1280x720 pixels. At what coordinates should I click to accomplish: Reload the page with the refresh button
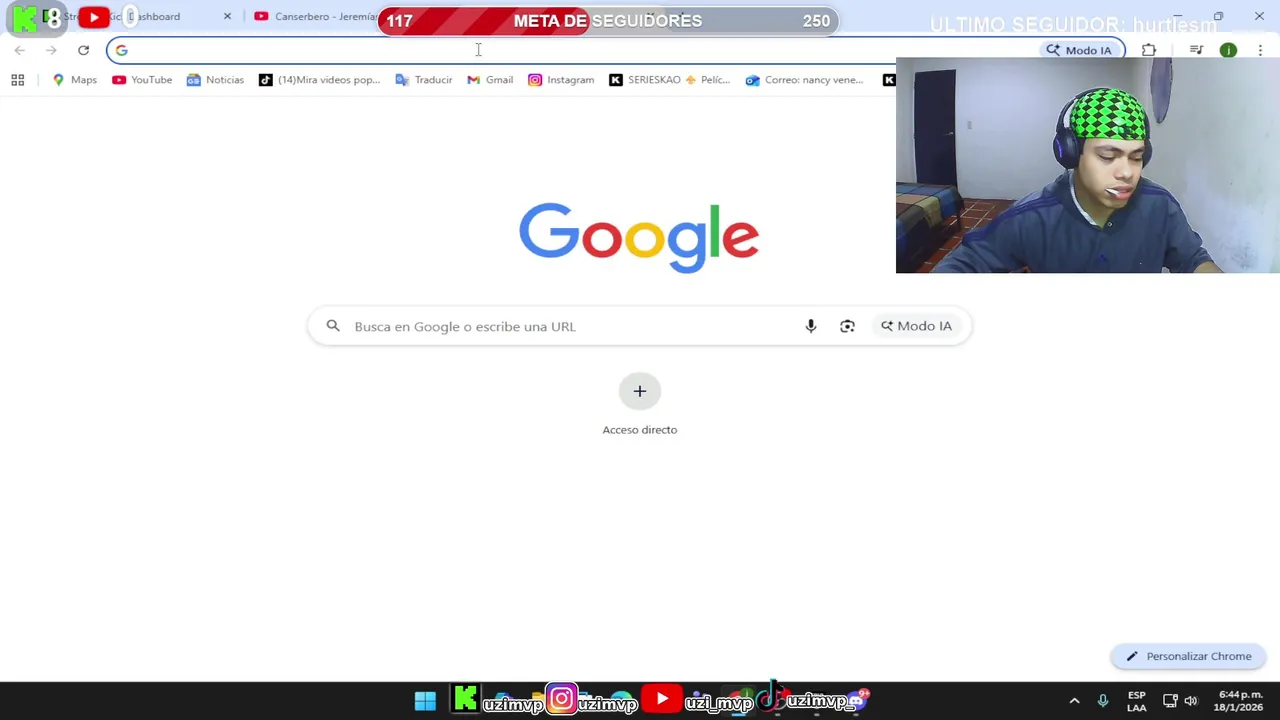(x=83, y=50)
